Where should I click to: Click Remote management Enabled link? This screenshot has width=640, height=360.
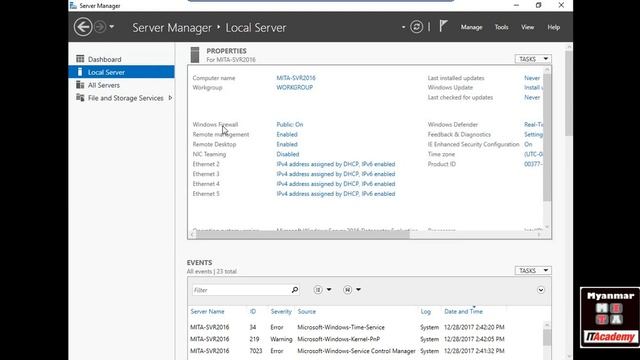click(x=287, y=134)
